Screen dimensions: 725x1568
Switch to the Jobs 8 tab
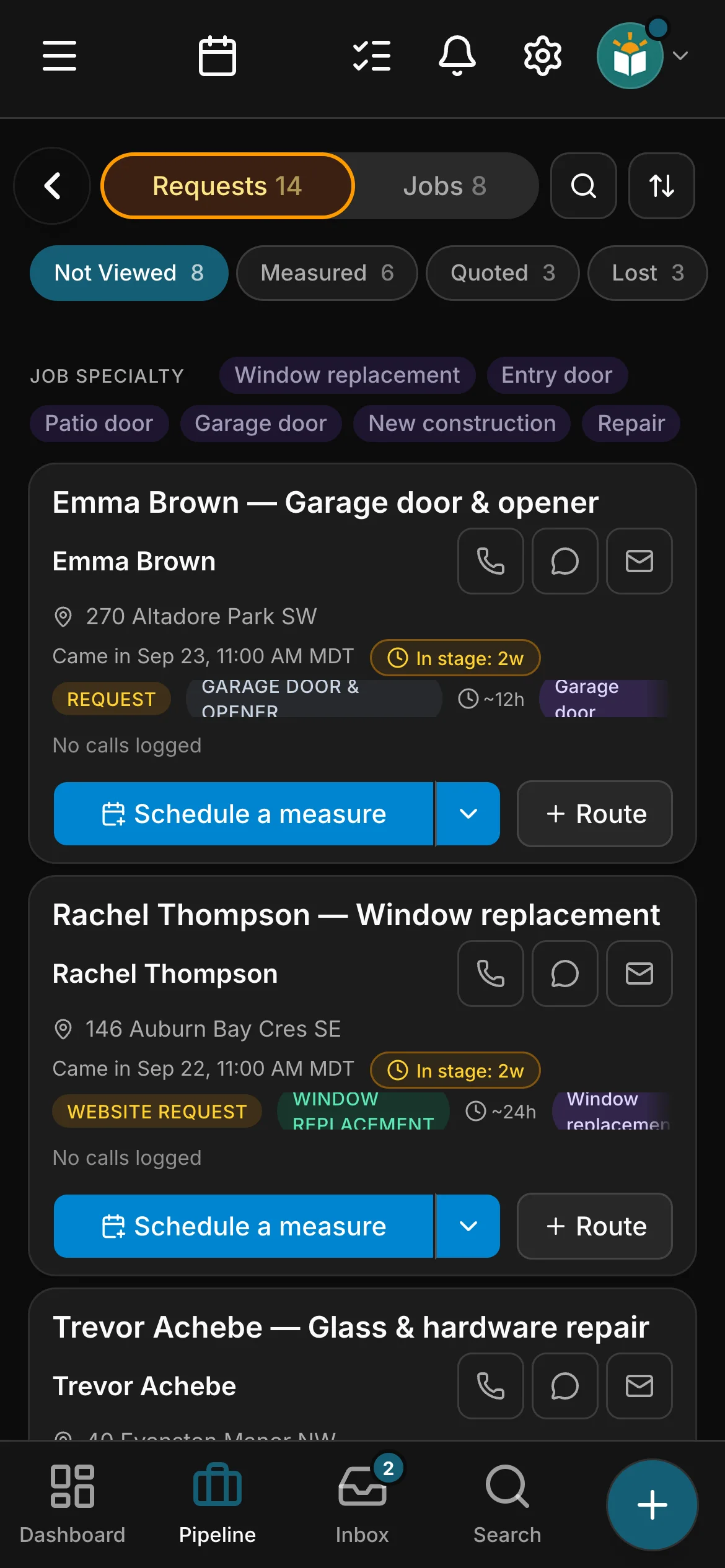[445, 186]
